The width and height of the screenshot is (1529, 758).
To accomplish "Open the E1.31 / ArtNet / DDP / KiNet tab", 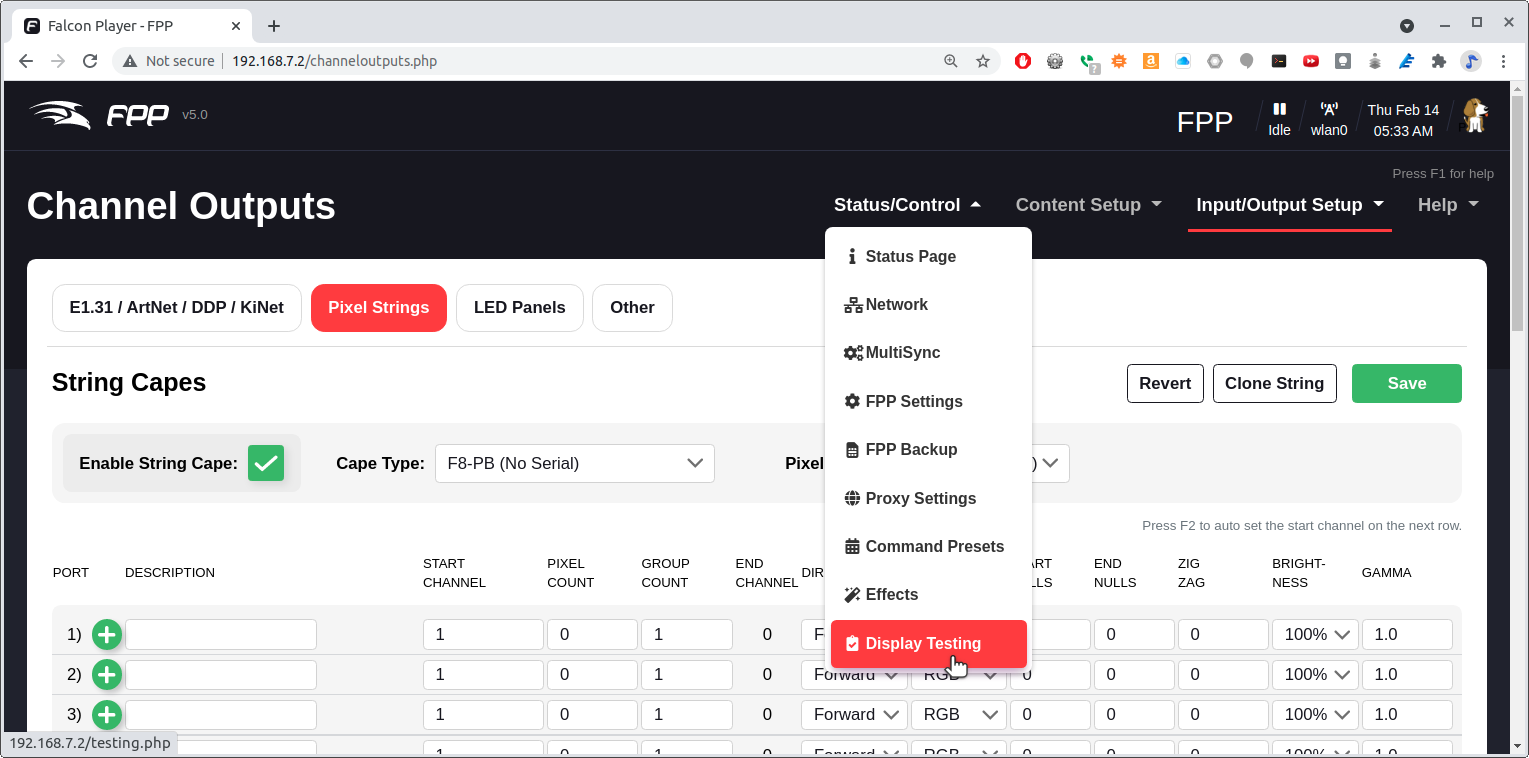I will coord(176,308).
